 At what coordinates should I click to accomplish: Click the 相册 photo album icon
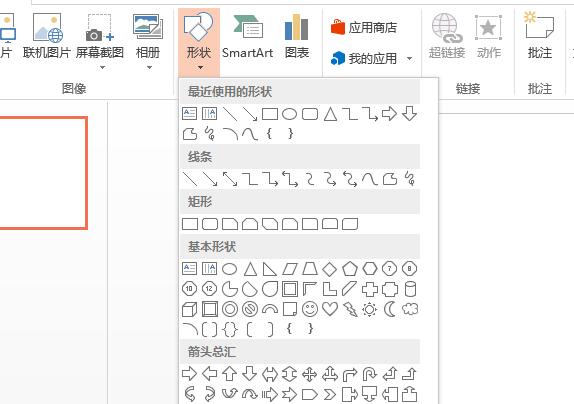click(148, 26)
